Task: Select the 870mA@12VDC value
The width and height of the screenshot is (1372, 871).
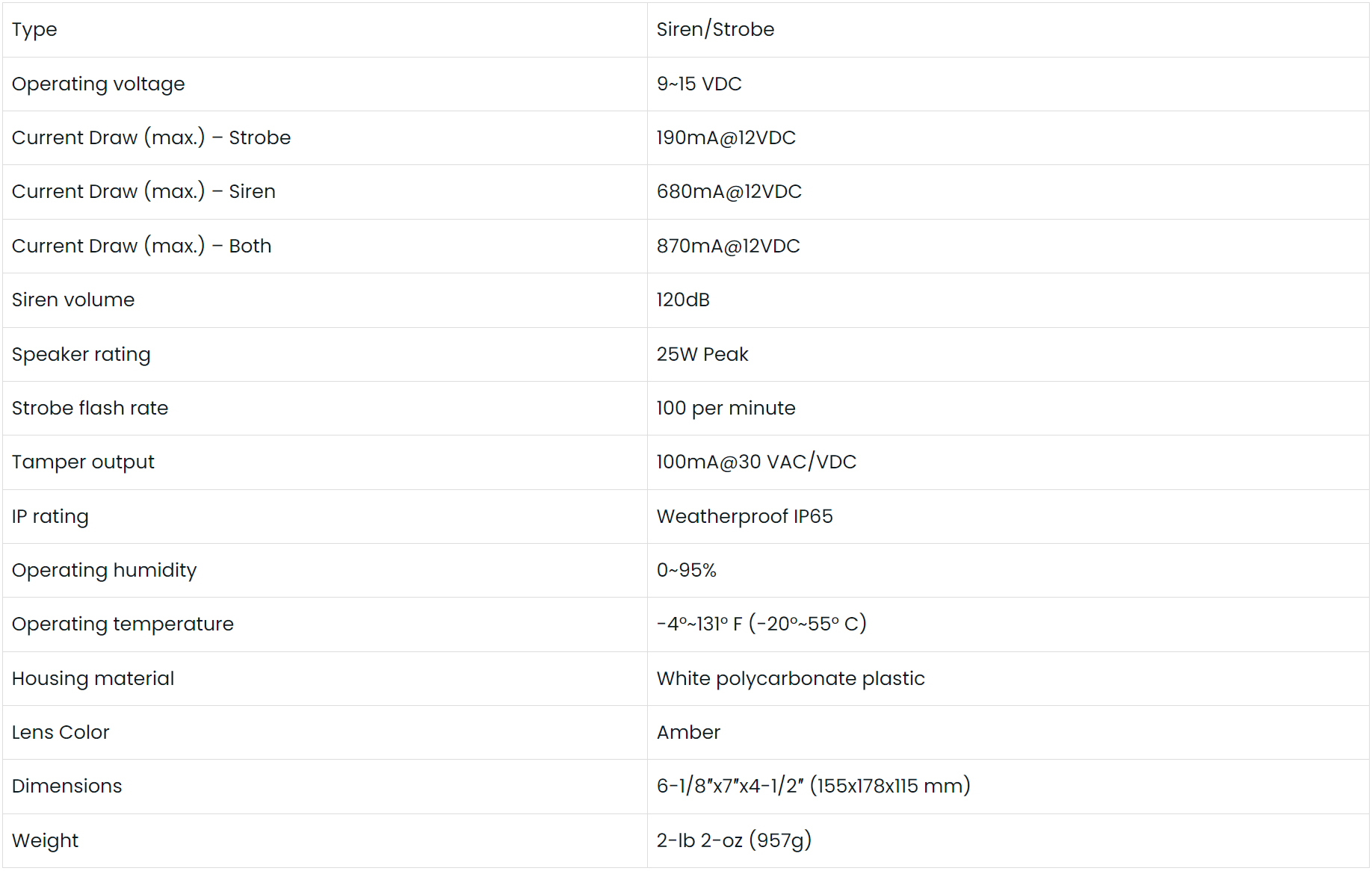Action: click(728, 247)
